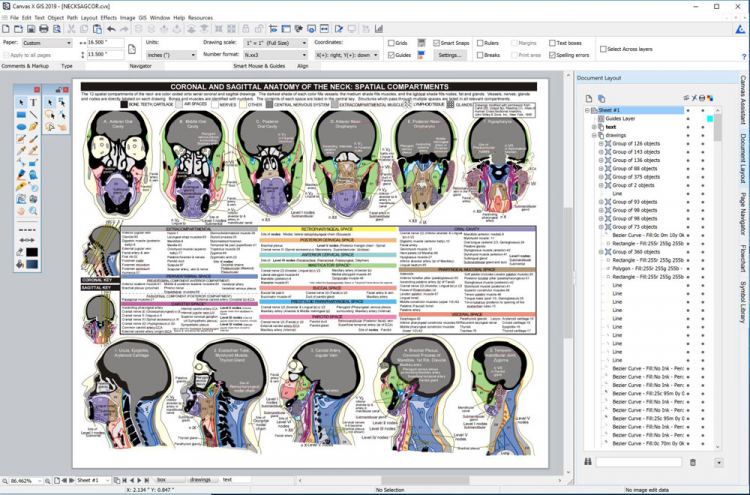Viewport: 750px width, 495px height.
Task: Switch to the Symbol Library side tab
Action: pyautogui.click(x=744, y=302)
